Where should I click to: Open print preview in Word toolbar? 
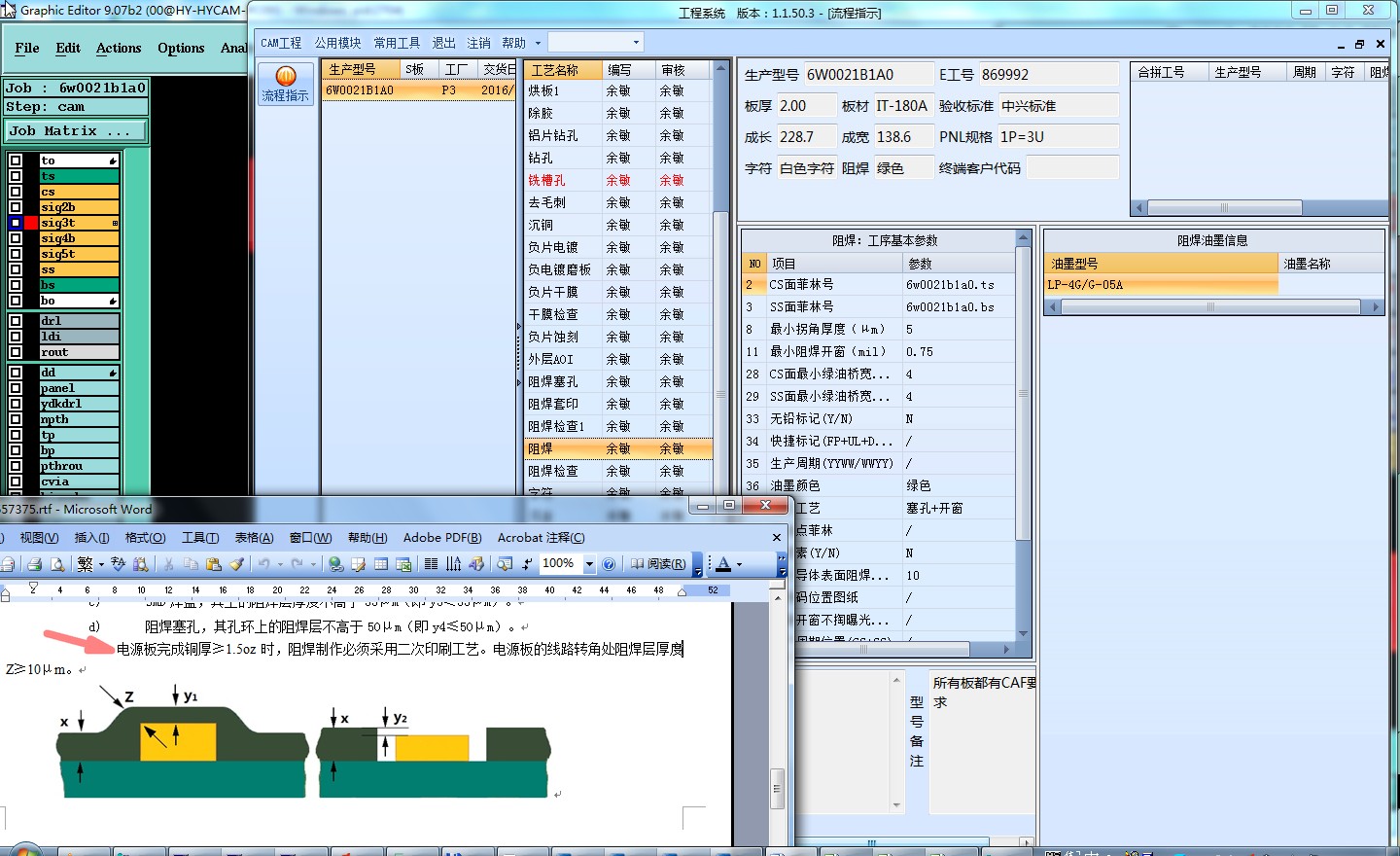[x=57, y=564]
